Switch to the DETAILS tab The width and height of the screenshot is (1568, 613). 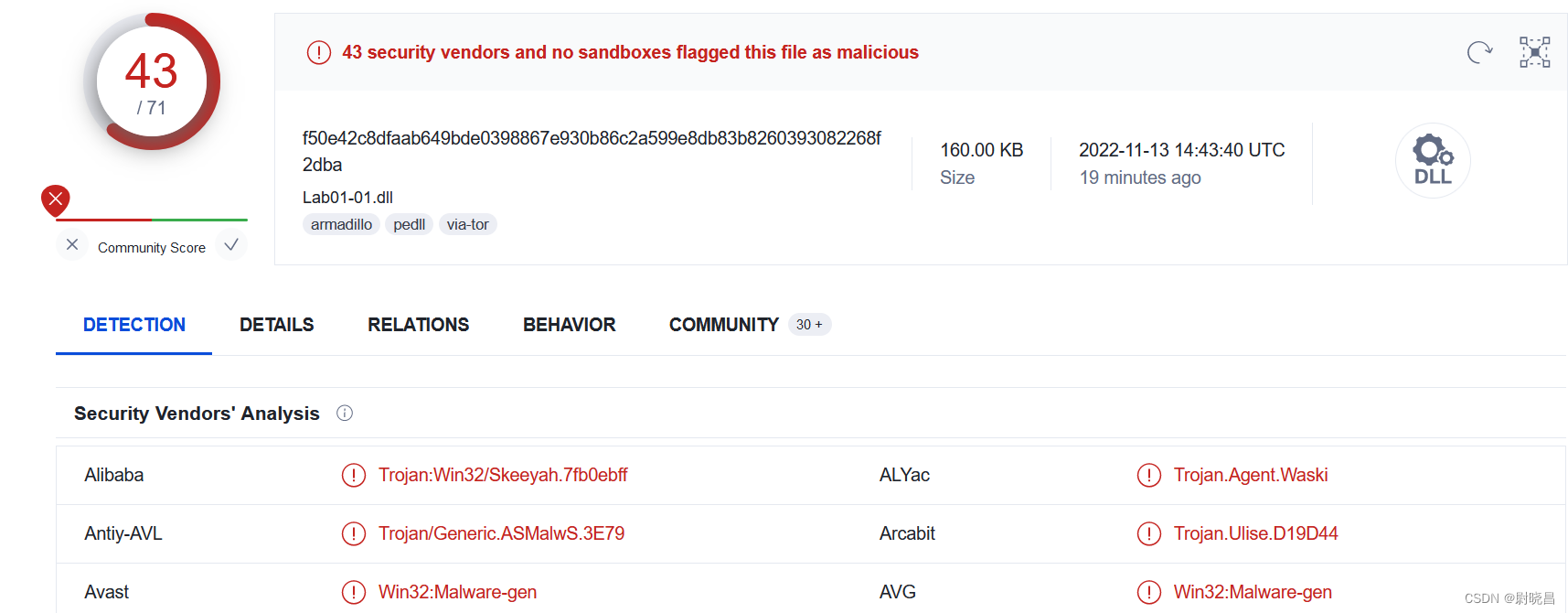pos(276,325)
